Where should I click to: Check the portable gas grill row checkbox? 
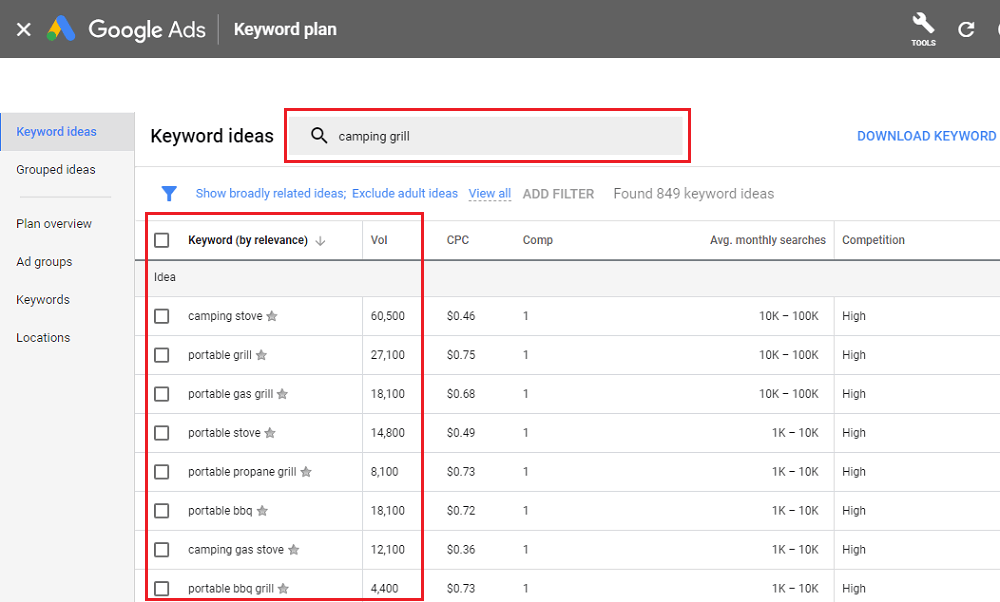click(x=162, y=393)
